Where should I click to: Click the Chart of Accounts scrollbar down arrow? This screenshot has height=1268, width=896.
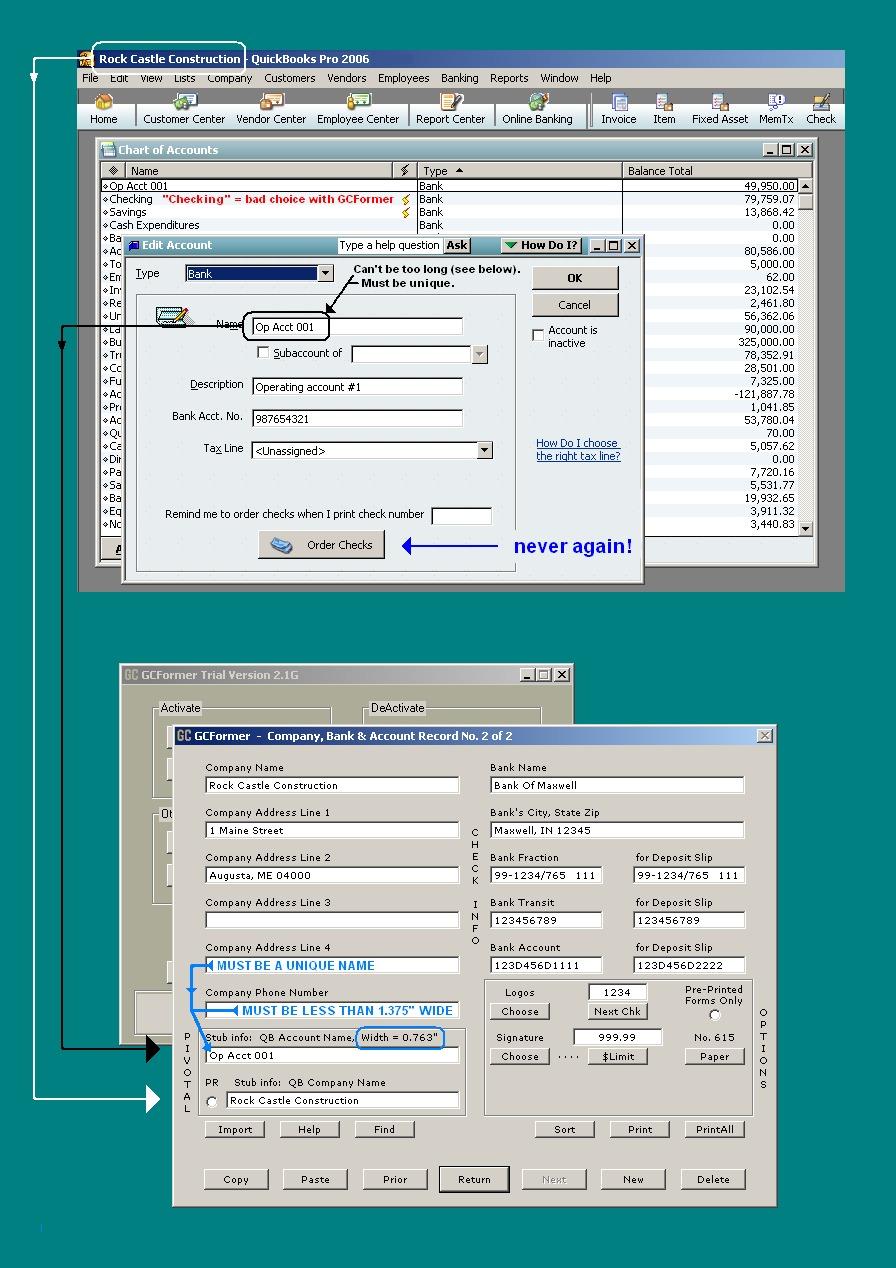pyautogui.click(x=806, y=528)
